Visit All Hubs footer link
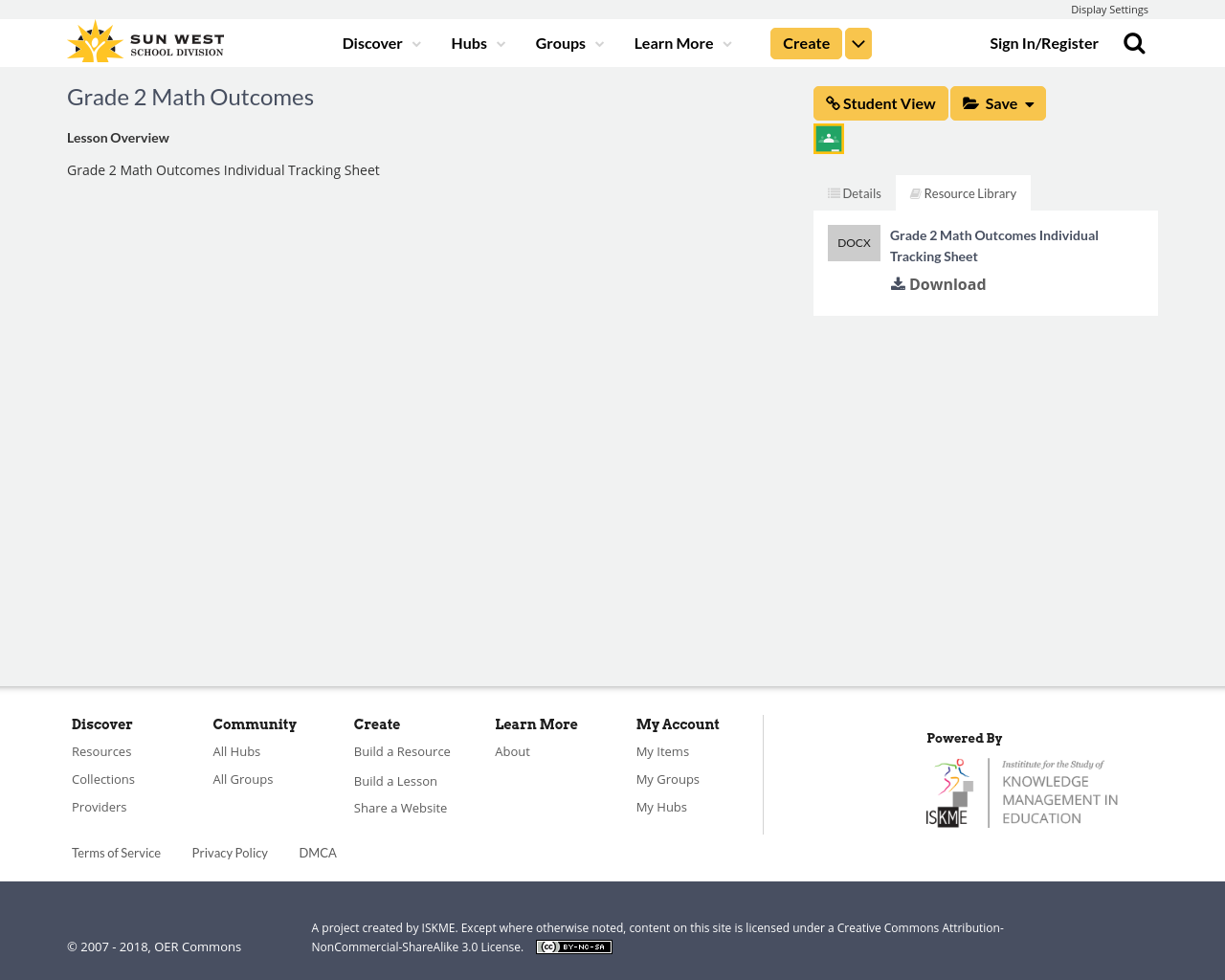This screenshot has width=1225, height=980. (236, 752)
